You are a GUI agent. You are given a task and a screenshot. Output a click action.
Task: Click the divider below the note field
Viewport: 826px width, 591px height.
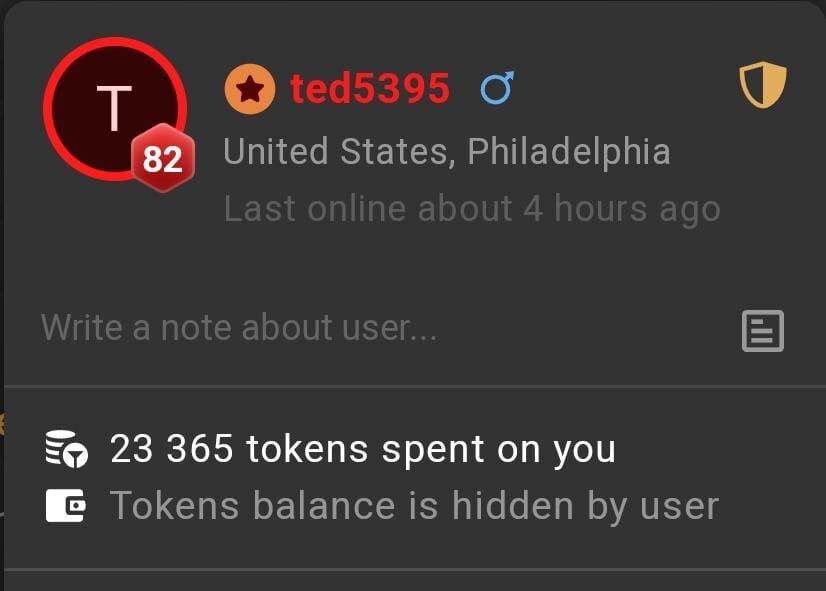[415, 387]
